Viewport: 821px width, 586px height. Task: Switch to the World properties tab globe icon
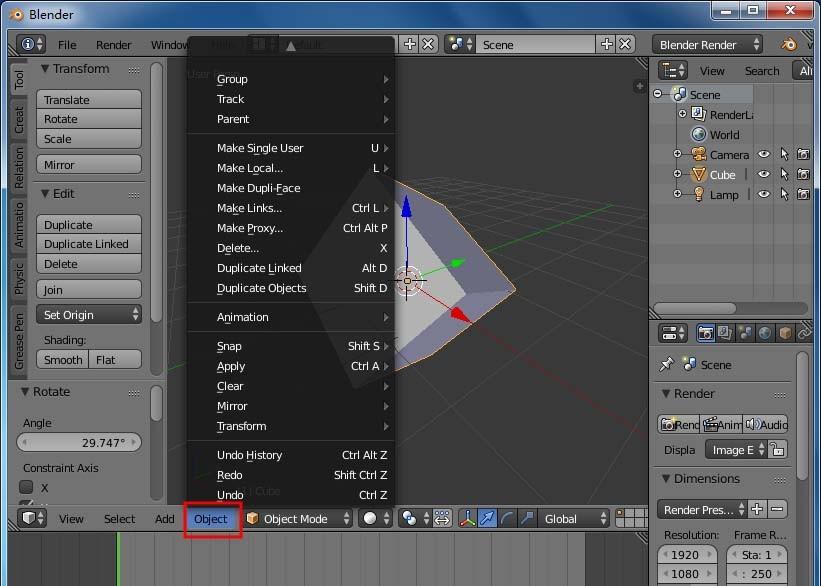(x=764, y=333)
